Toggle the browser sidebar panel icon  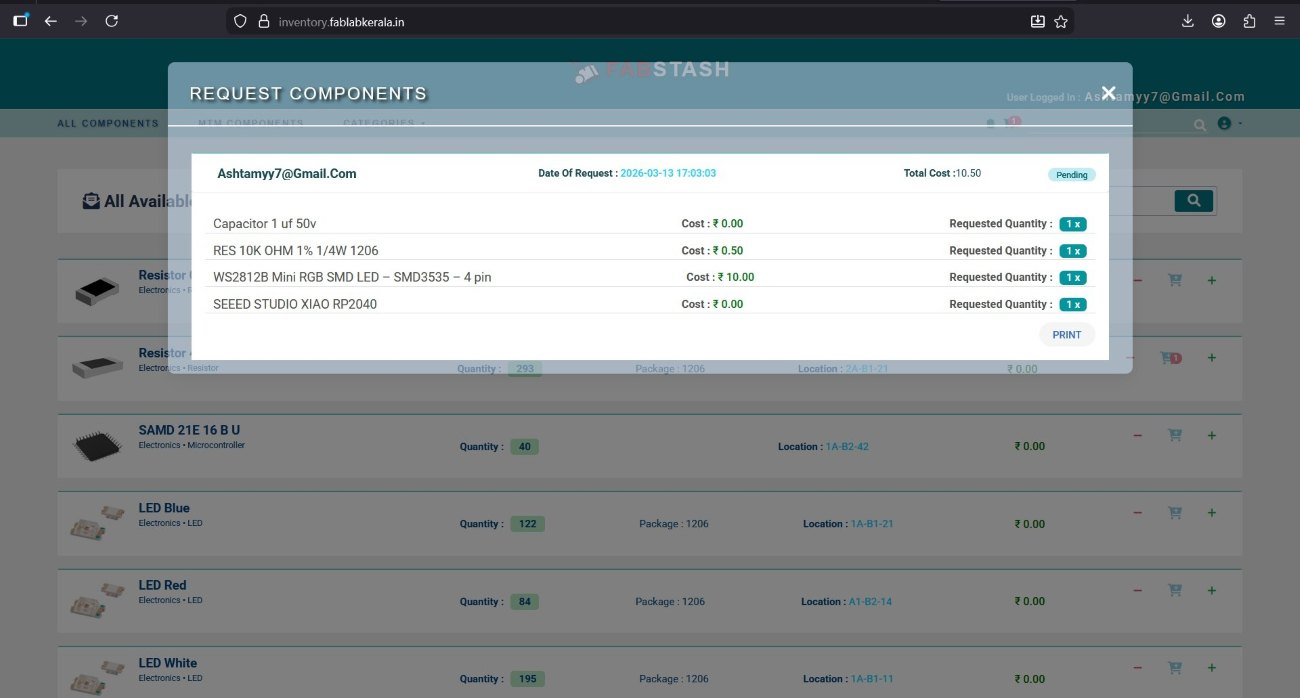tap(21, 21)
